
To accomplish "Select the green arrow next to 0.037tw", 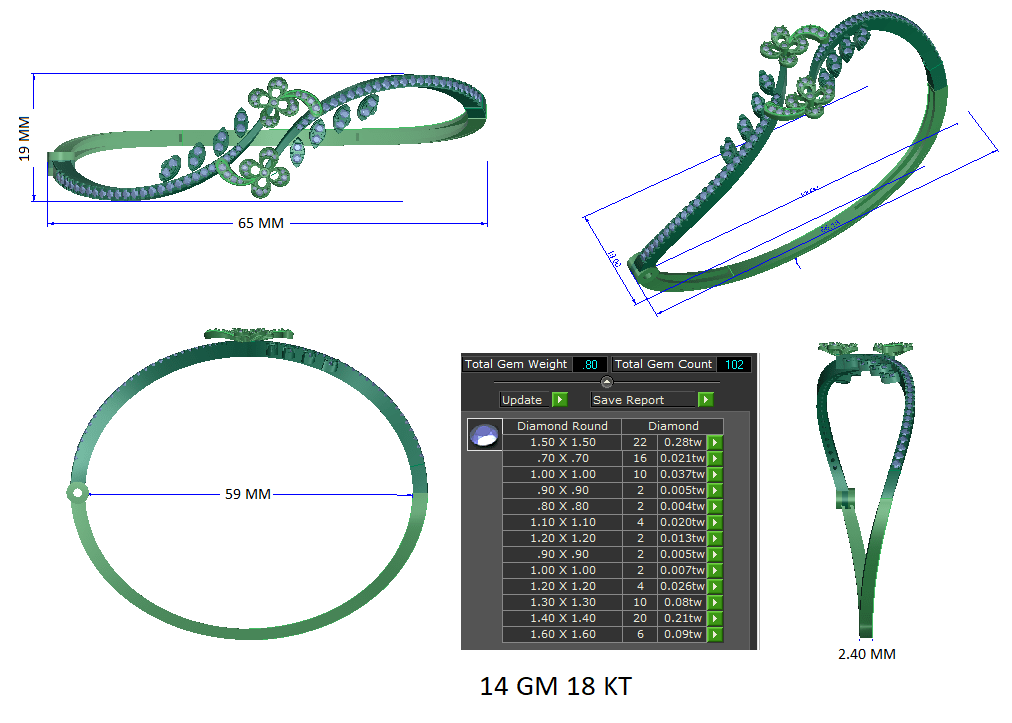I will (x=715, y=474).
